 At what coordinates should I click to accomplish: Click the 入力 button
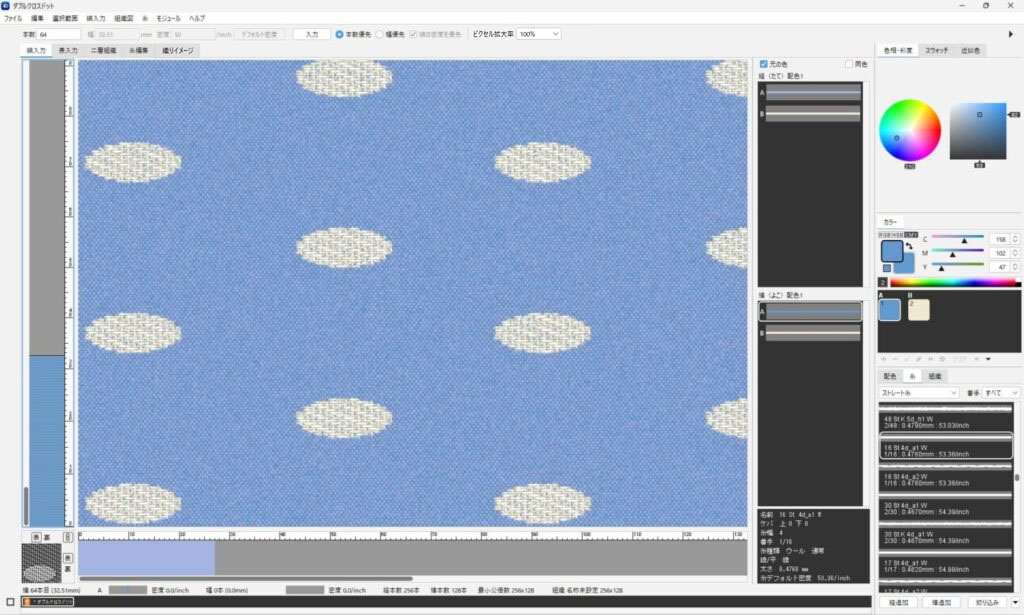311,34
